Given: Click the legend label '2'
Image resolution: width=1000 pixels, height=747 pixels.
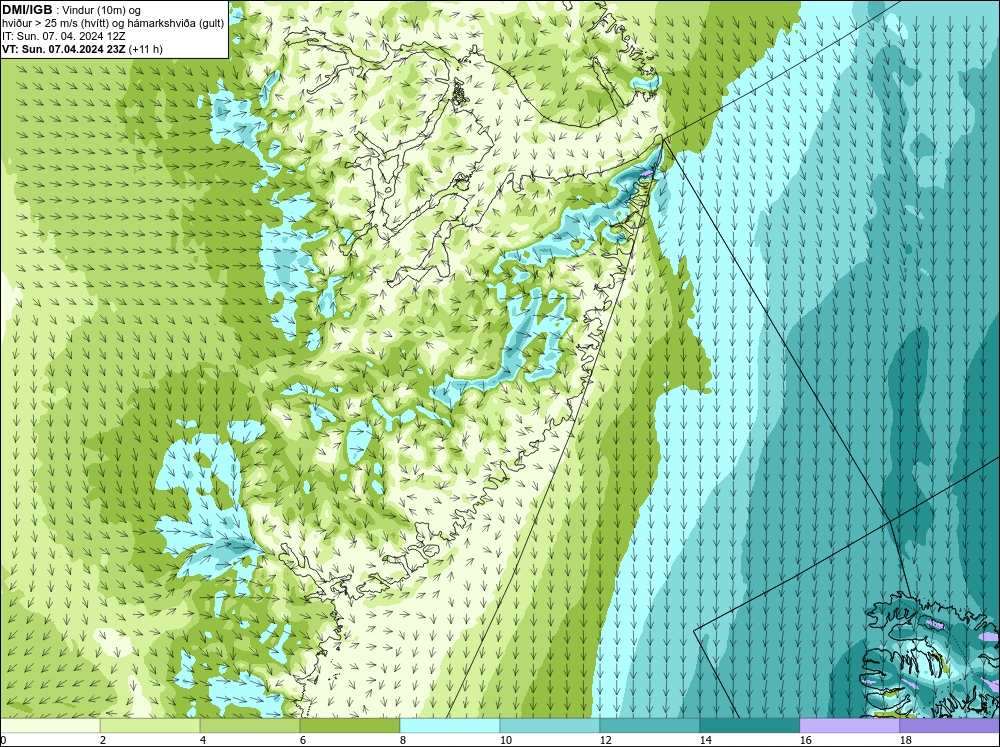Looking at the screenshot, I should coord(103,740).
